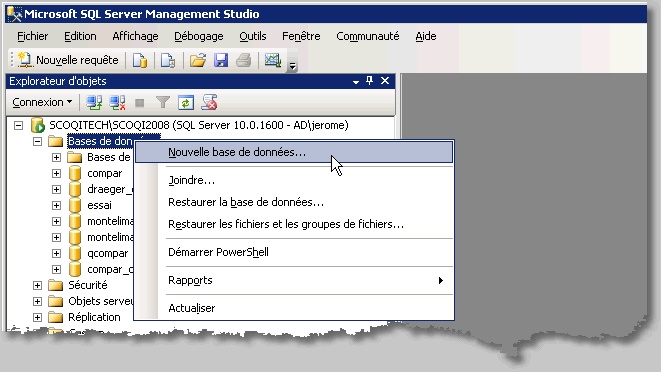
Task: Open Object Explorer window position arrow
Action: coord(356,81)
